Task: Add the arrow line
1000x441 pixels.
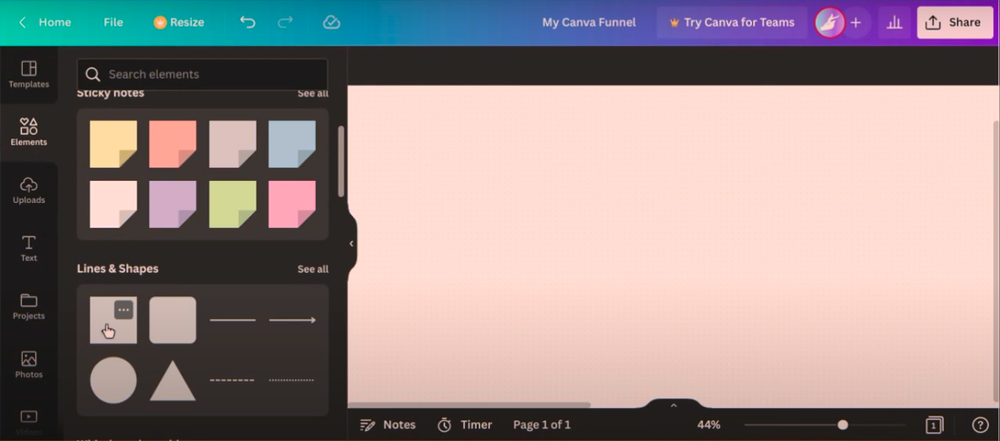Action: [292, 320]
